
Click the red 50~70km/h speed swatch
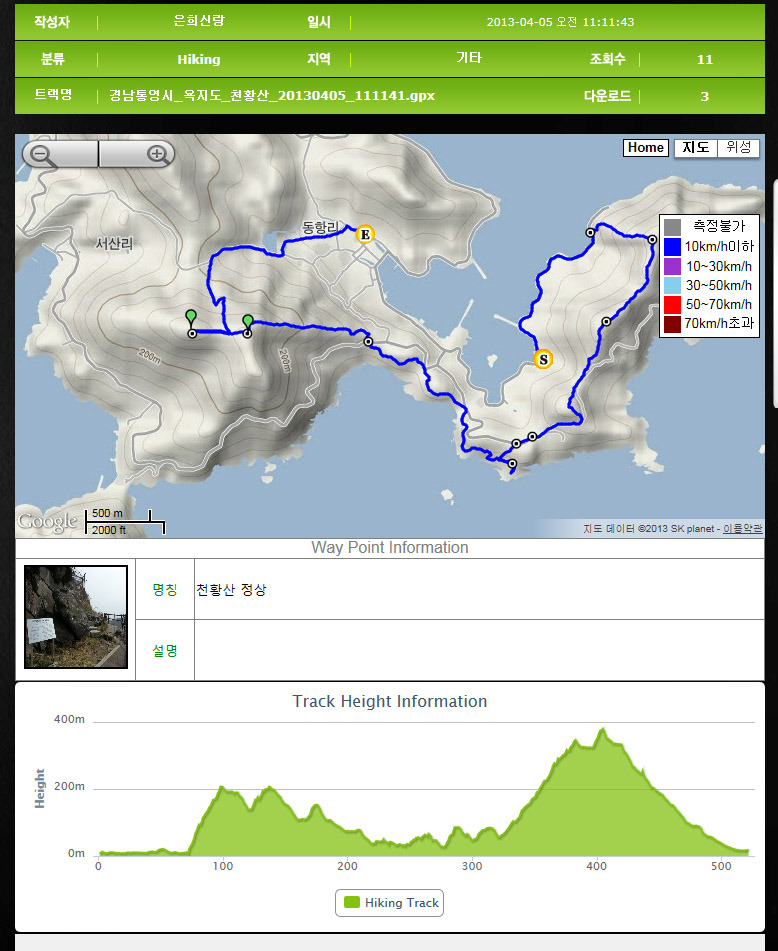coord(672,304)
